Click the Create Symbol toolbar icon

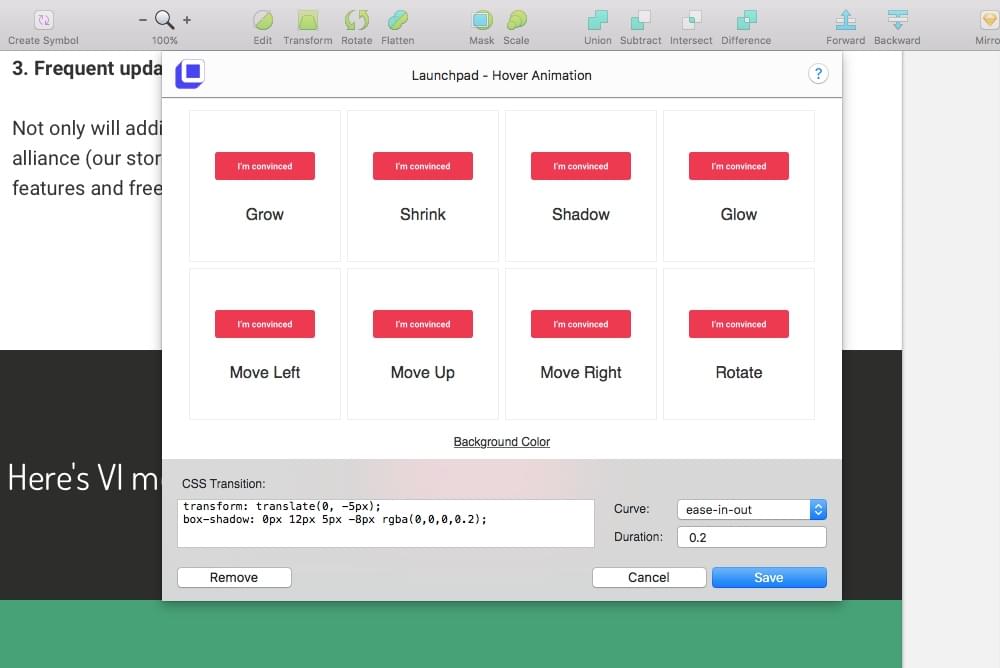tap(44, 20)
